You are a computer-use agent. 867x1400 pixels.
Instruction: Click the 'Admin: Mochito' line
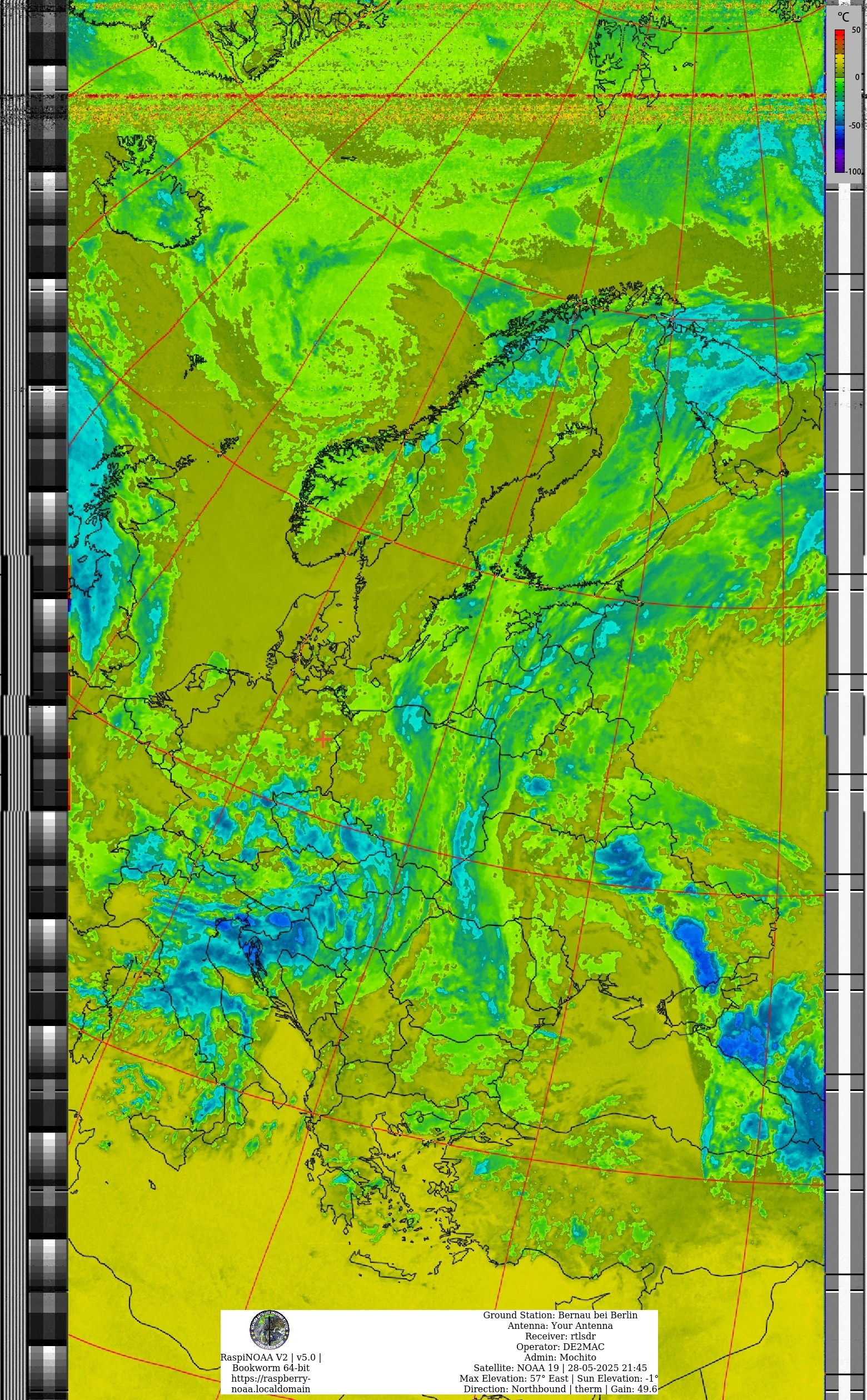pos(560,1357)
